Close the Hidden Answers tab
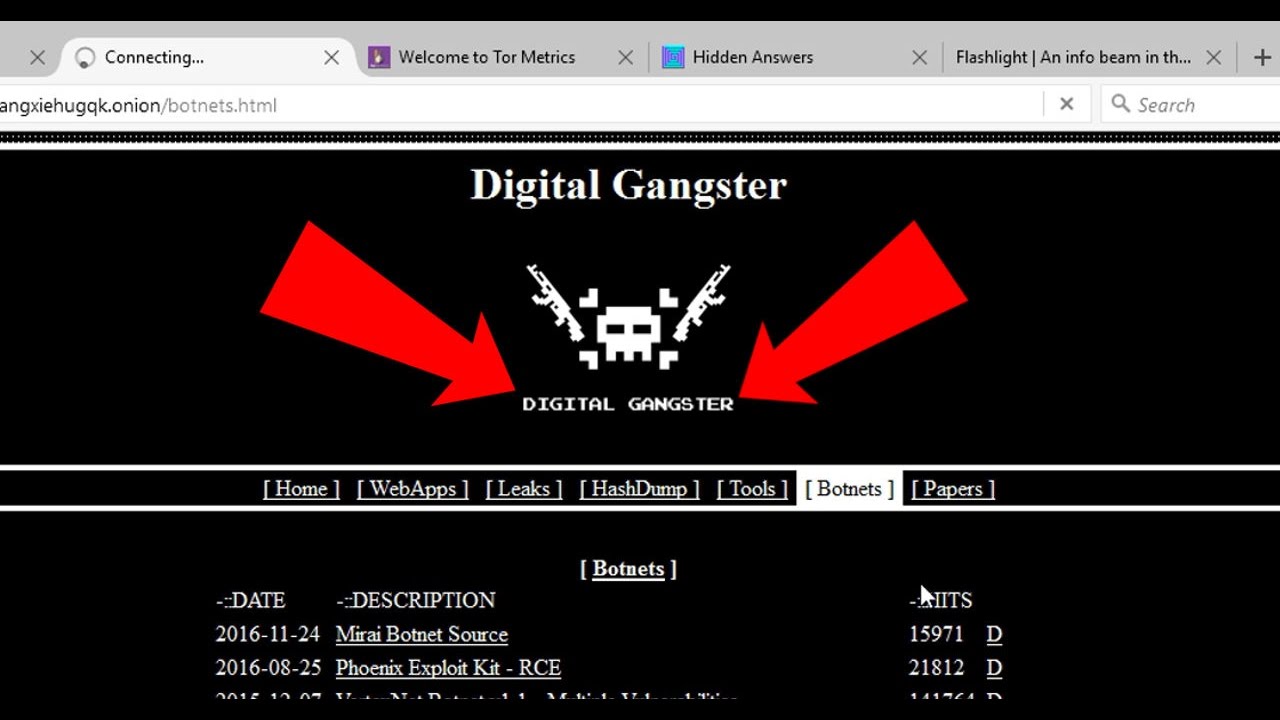Viewport: 1280px width, 720px height. (x=919, y=58)
